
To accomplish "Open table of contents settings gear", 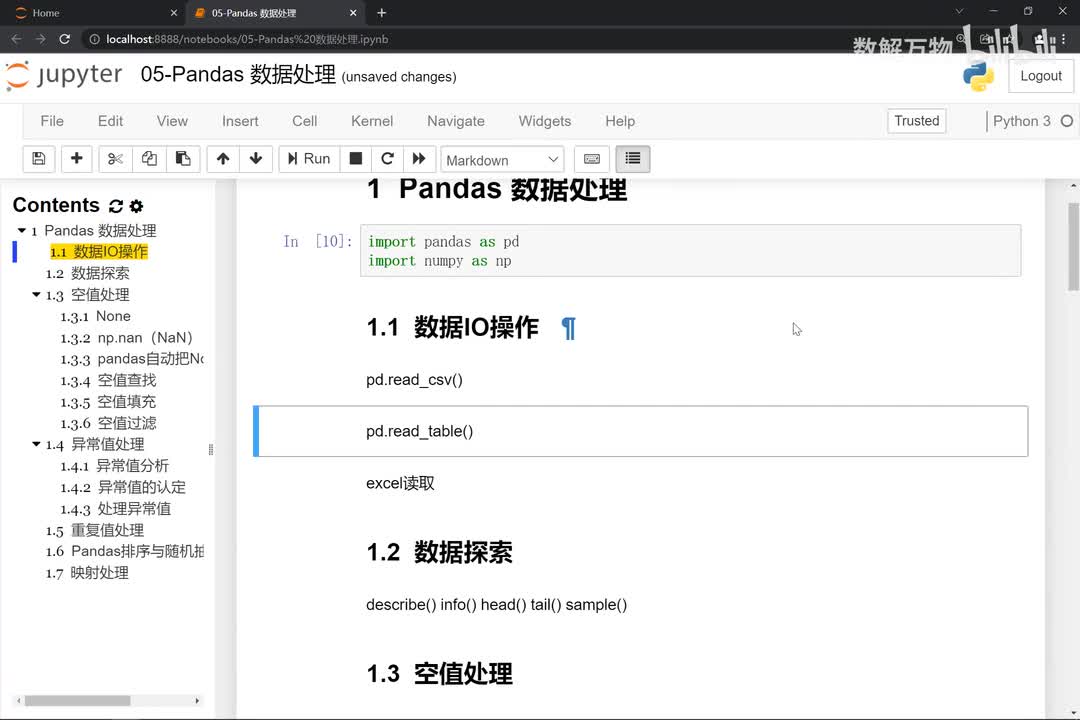I will pos(136,206).
